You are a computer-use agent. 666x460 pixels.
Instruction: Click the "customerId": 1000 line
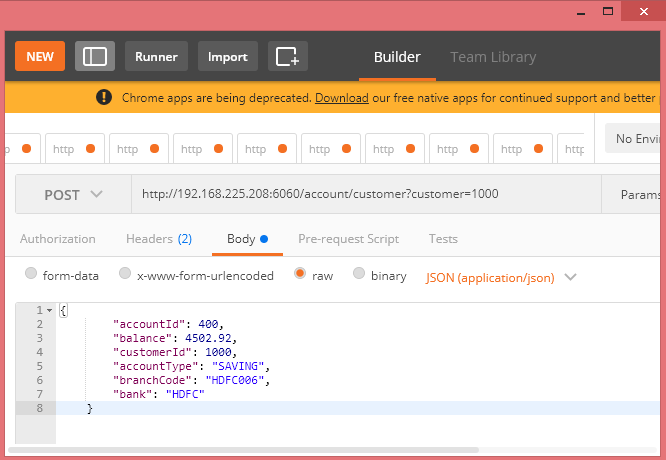click(x=175, y=352)
